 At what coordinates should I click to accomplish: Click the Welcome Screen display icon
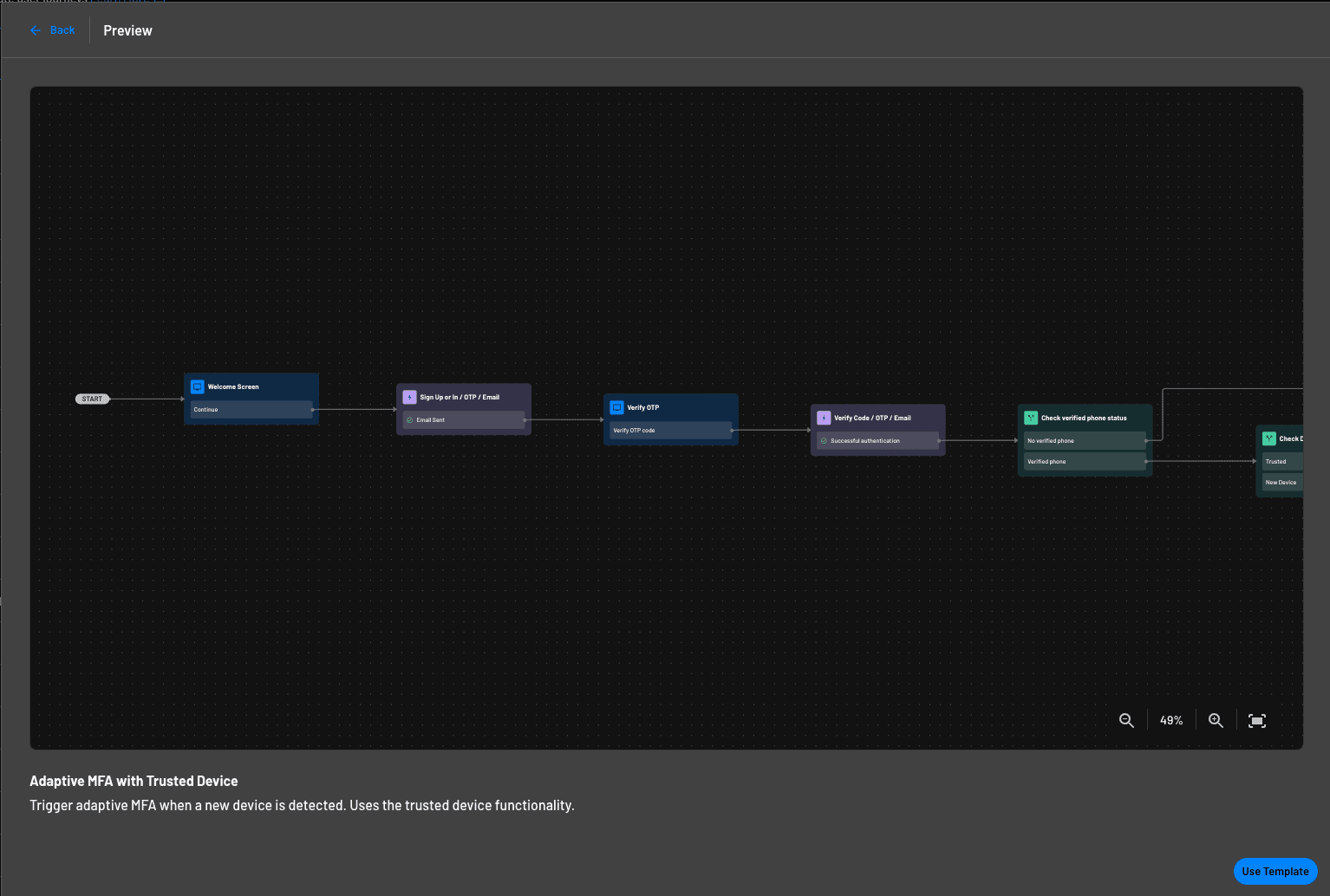point(197,386)
